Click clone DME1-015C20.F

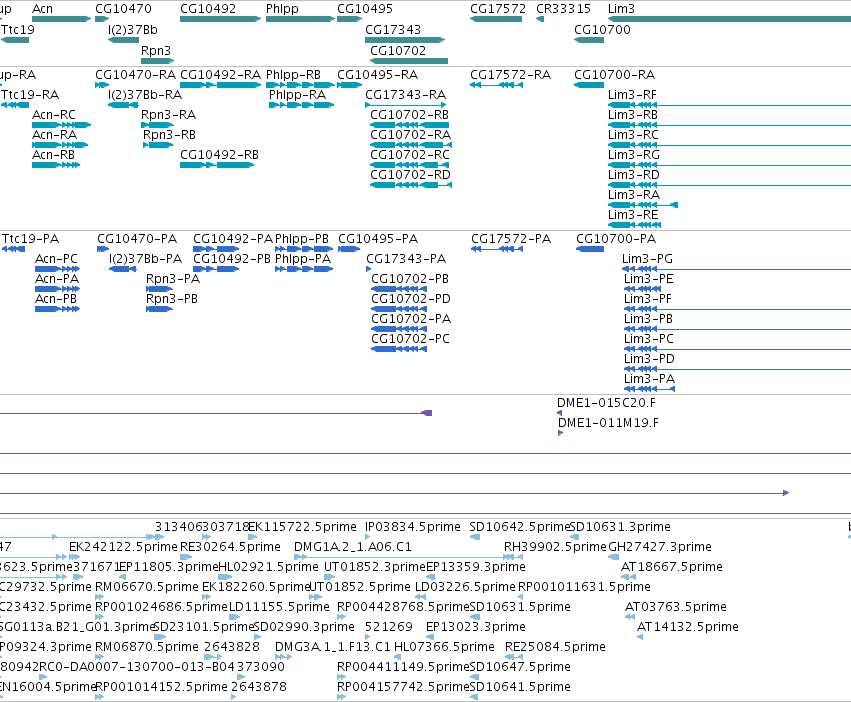(606, 403)
